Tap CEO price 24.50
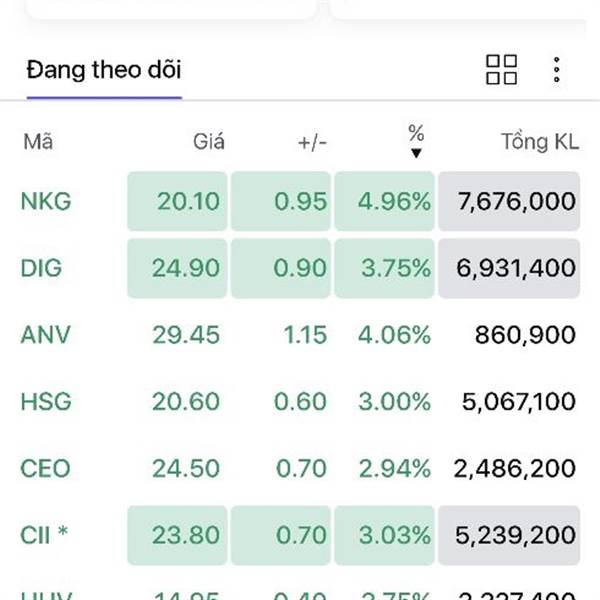This screenshot has height=600, width=600. 186,468
